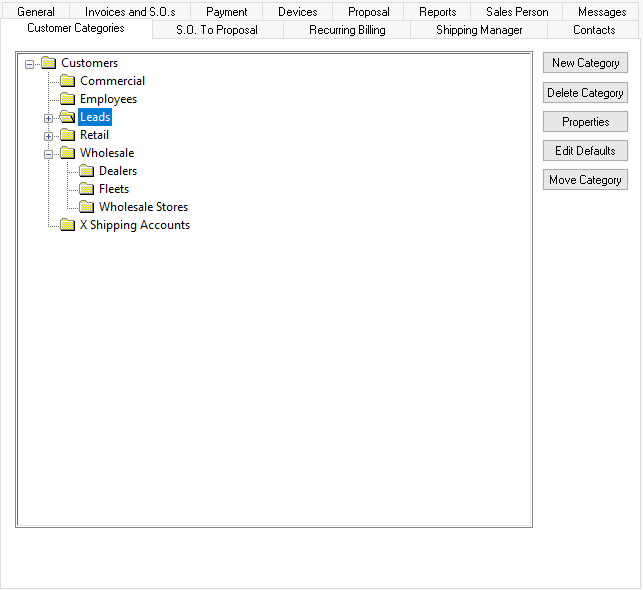Click the Edit Defaults button

tap(585, 151)
